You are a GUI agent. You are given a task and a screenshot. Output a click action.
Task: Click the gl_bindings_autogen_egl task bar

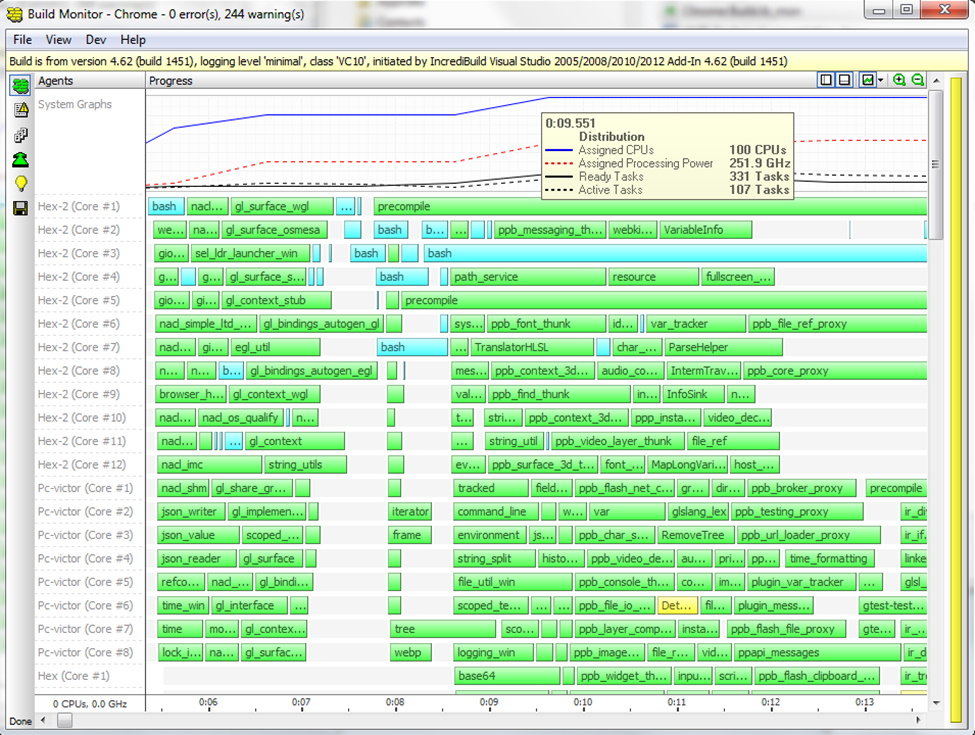(311, 371)
